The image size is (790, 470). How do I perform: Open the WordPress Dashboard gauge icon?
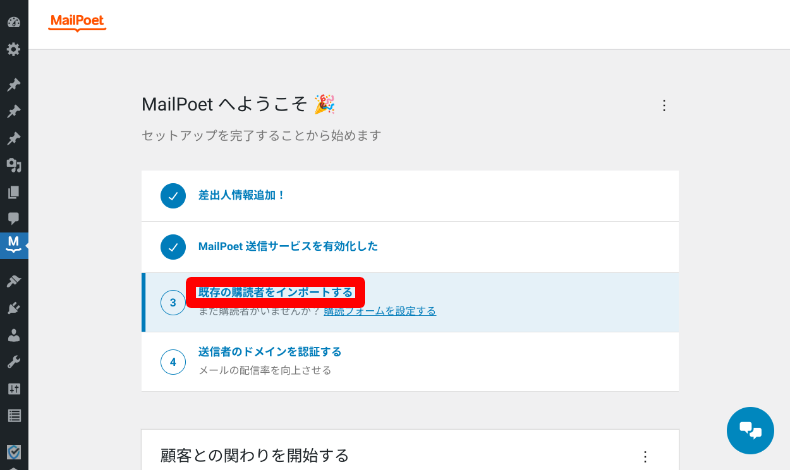coord(14,22)
